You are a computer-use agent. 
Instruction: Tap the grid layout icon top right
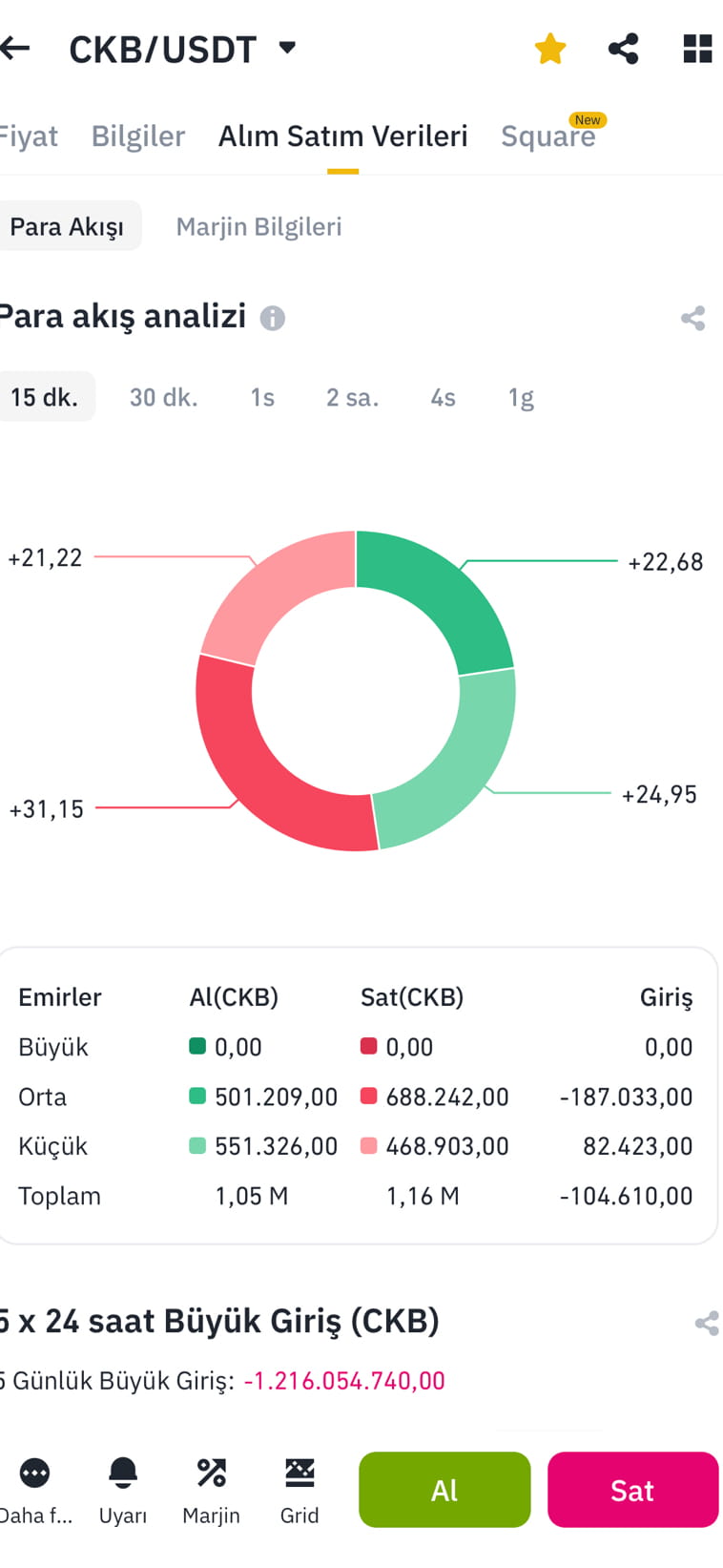(697, 48)
